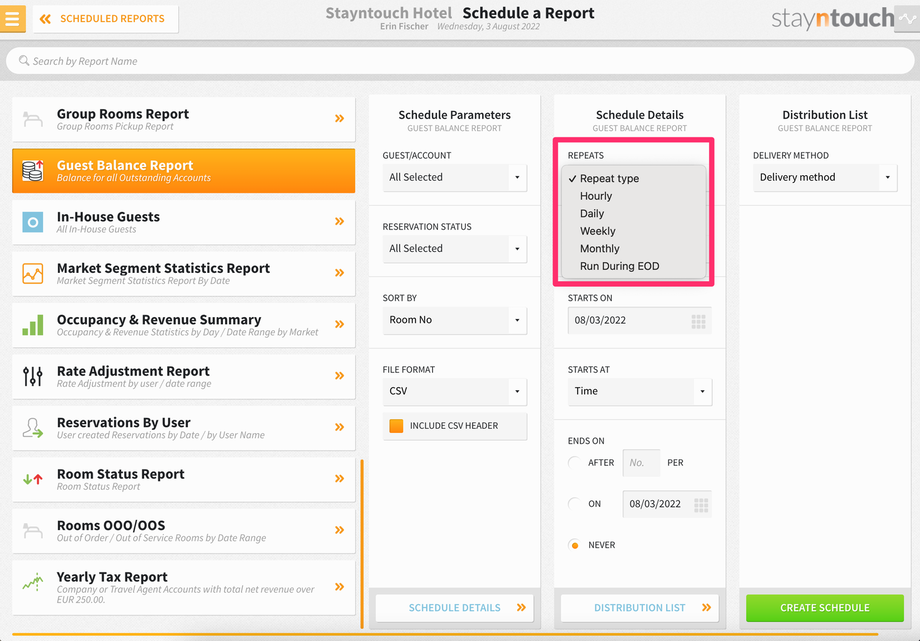Viewport: 920px width, 641px height.
Task: Click the Yearly Tax Report title
Action: pos(112,577)
